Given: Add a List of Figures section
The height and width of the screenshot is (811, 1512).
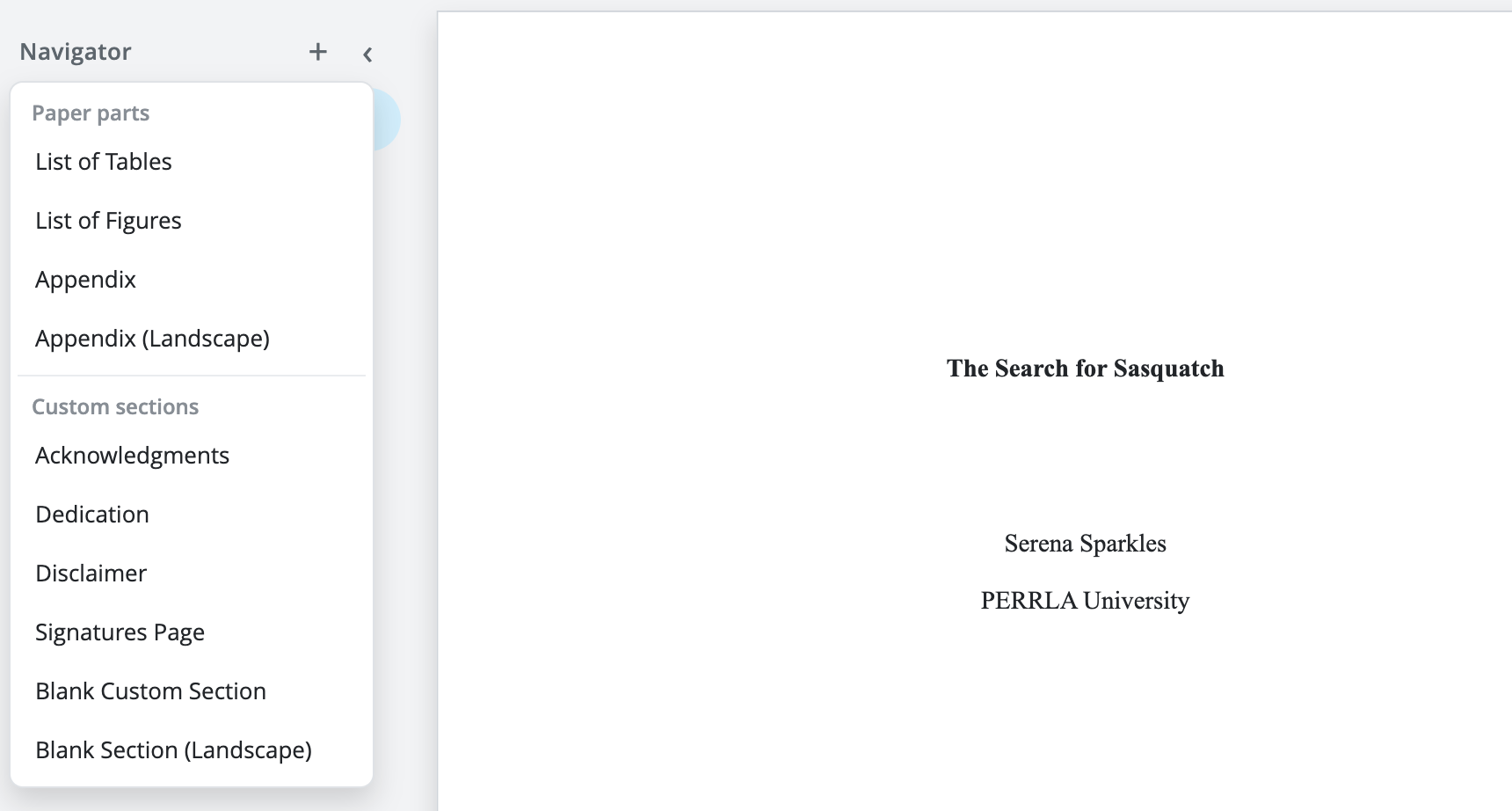Looking at the screenshot, I should pos(192,221).
